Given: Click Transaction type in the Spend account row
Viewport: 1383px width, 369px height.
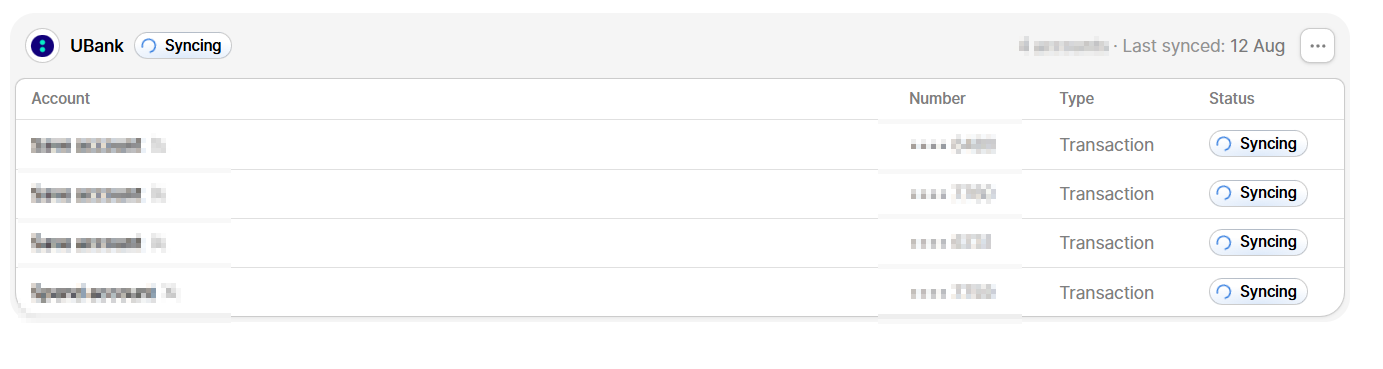Looking at the screenshot, I should point(1107,293).
